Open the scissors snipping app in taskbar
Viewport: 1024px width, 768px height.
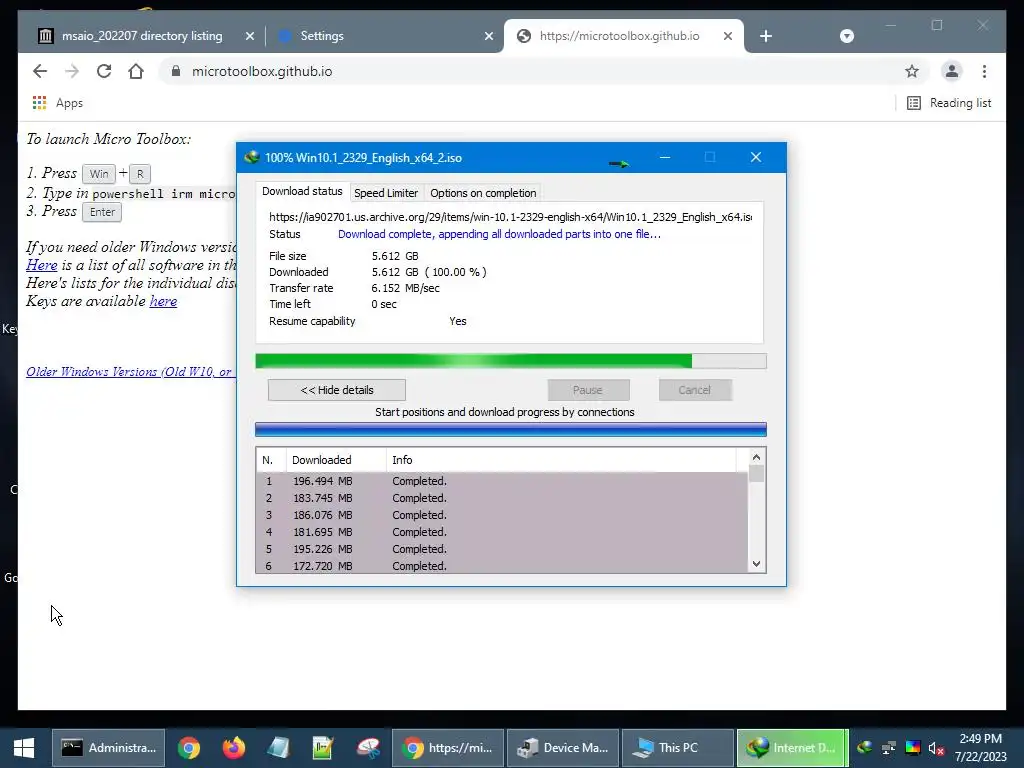[368, 748]
